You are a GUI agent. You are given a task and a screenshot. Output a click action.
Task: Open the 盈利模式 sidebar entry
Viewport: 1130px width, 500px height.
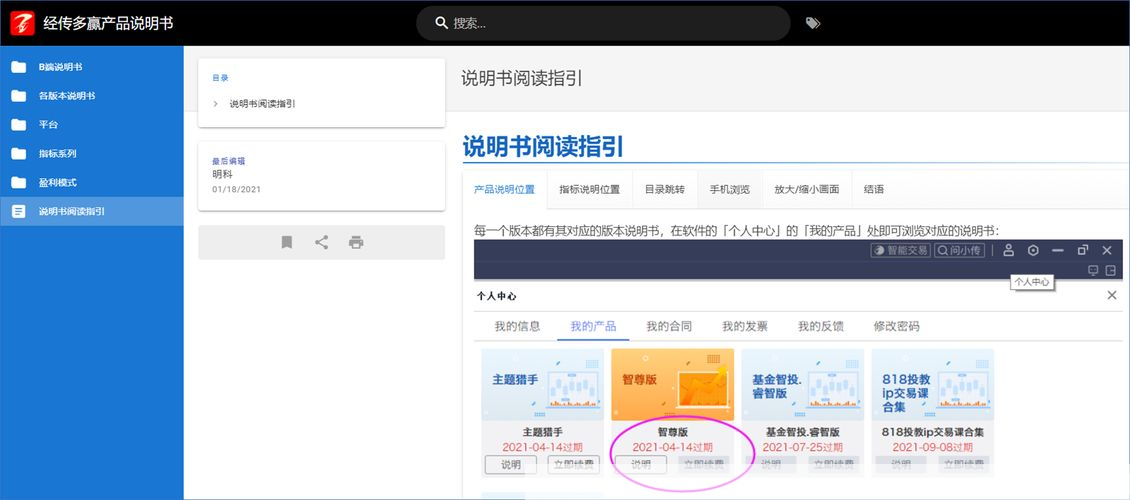[x=92, y=182]
